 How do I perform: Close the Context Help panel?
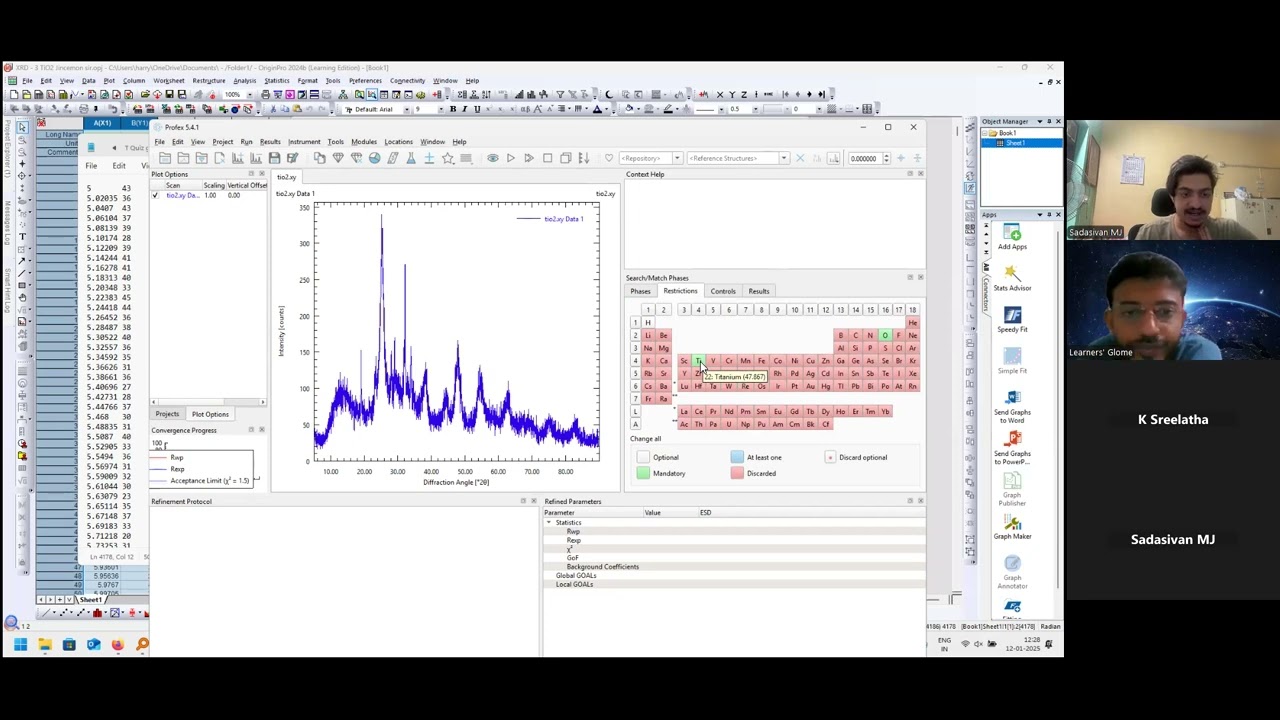coord(920,174)
